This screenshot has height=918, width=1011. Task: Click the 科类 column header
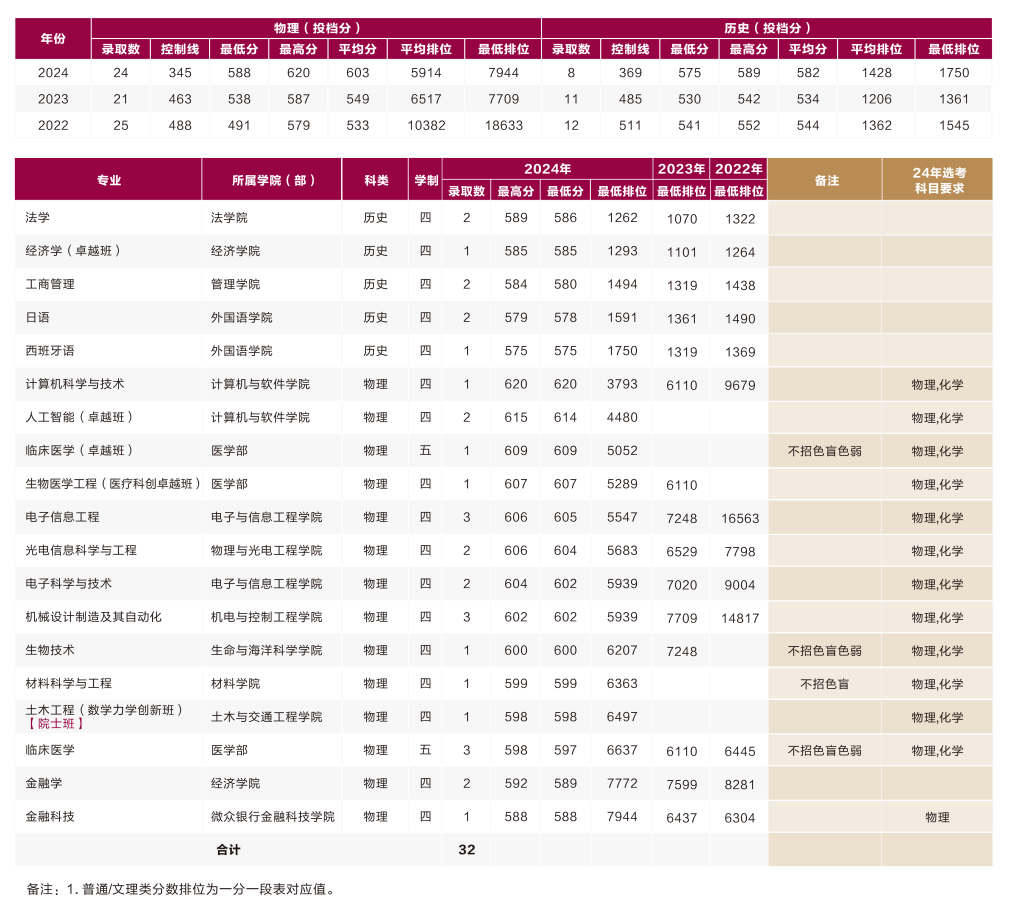tap(375, 180)
